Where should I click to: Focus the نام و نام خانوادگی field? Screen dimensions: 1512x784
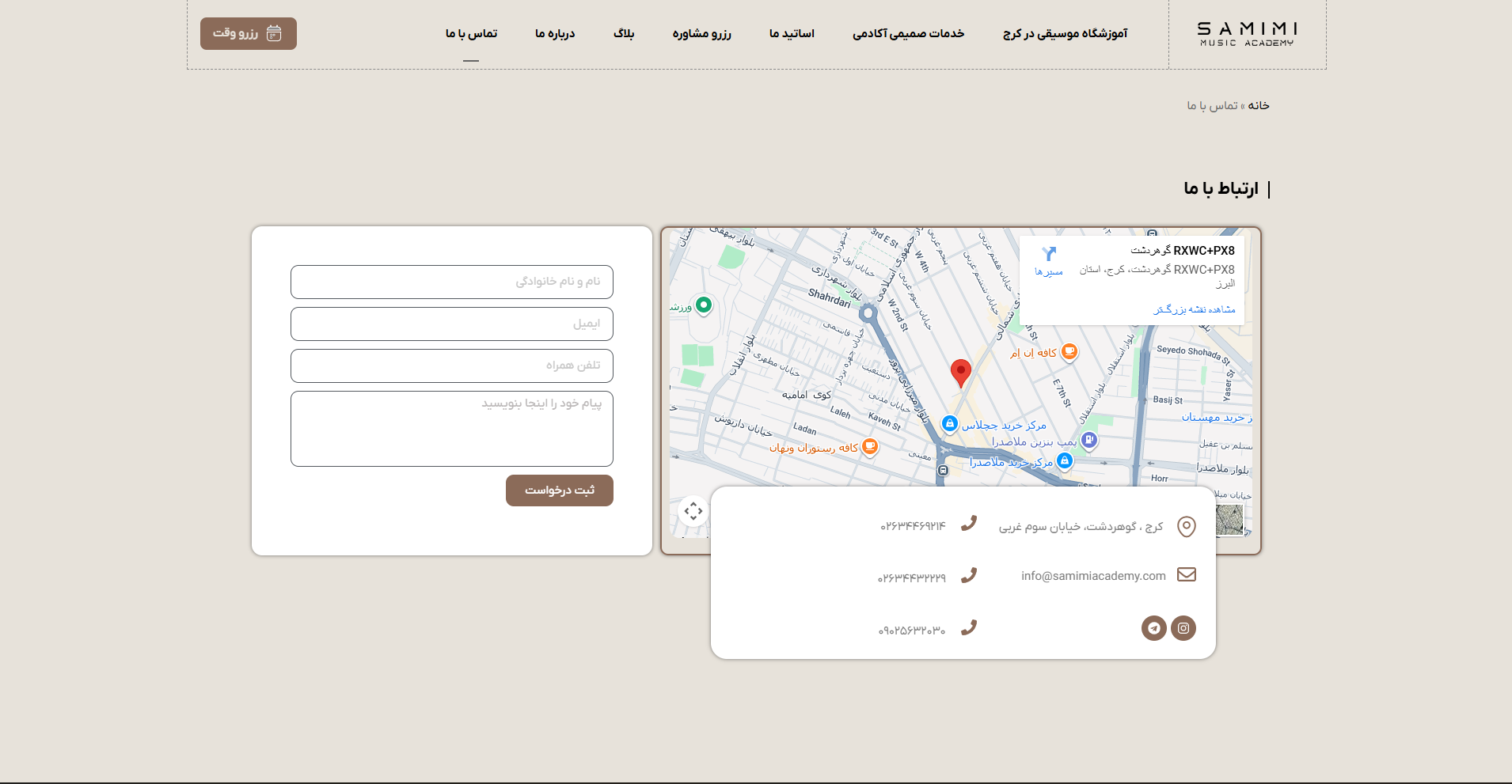point(451,282)
